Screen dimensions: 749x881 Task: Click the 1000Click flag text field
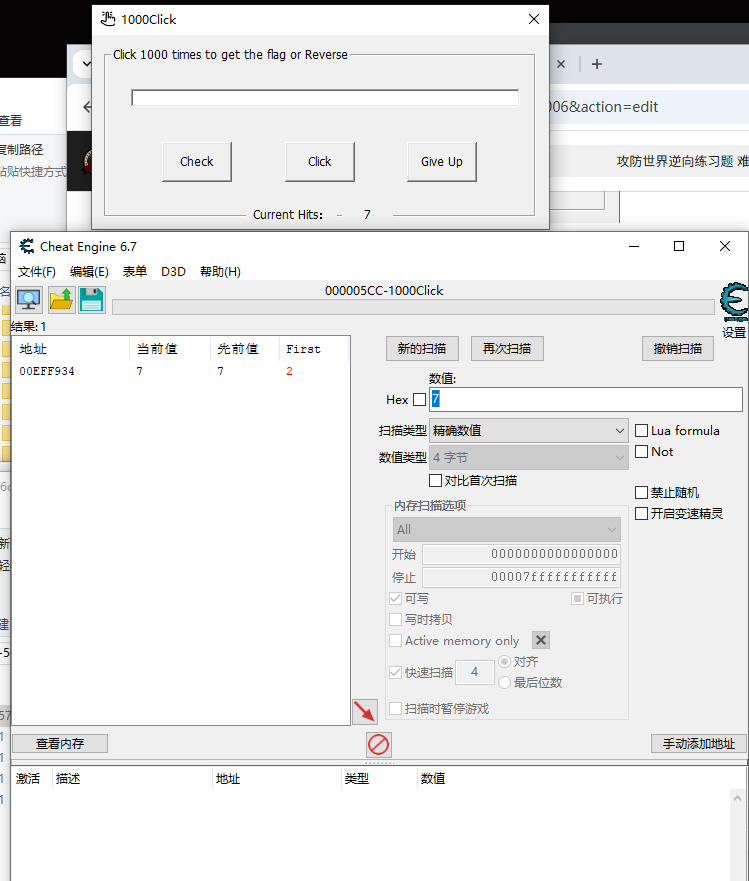(x=325, y=98)
